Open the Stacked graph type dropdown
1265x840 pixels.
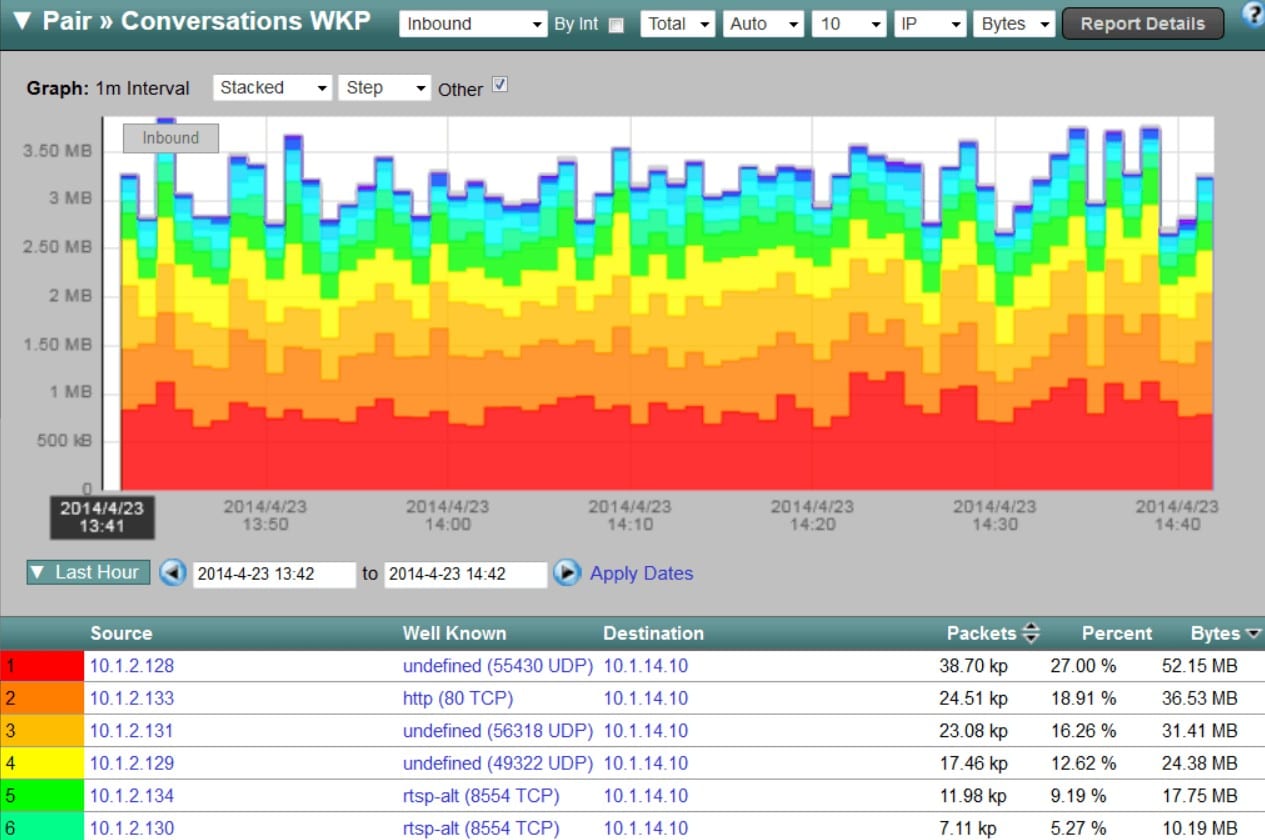coord(272,88)
